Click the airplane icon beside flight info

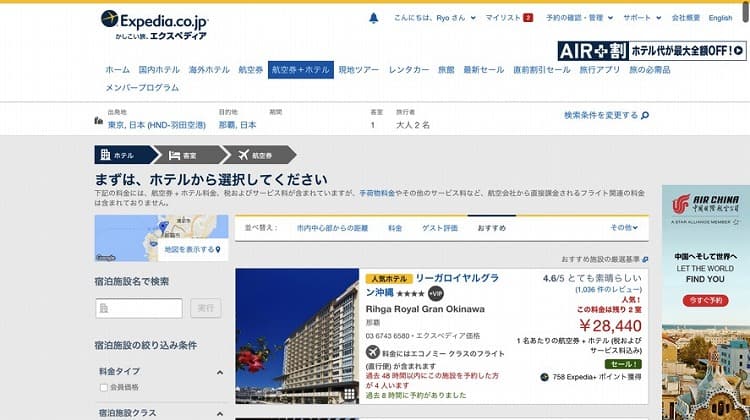pyautogui.click(x=373, y=353)
